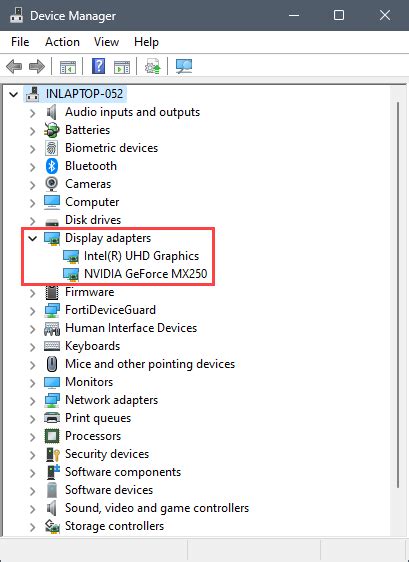Click the Forward arrow toolbar icon
Image resolution: width=409 pixels, height=562 pixels.
pyautogui.click(x=37, y=67)
